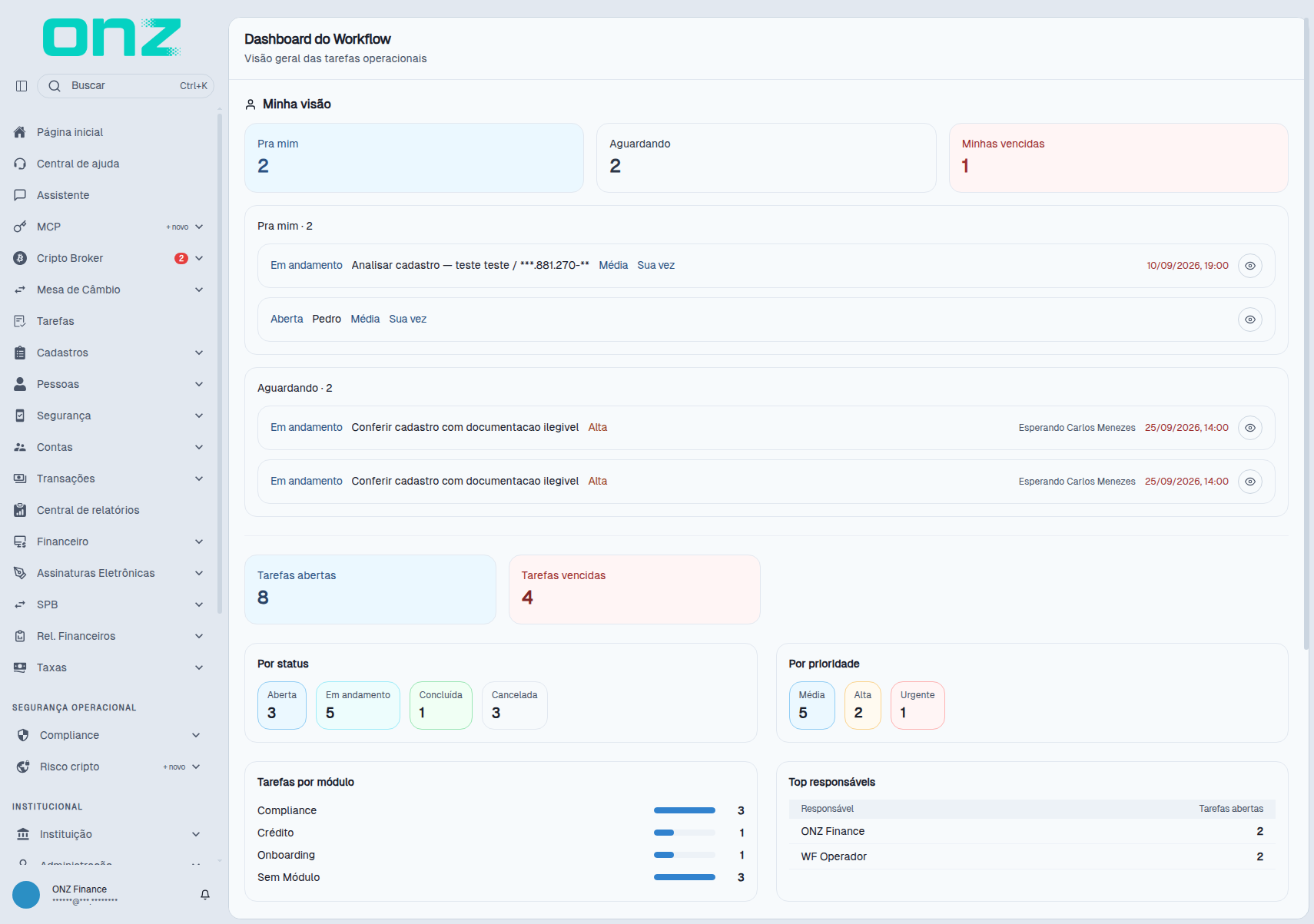Open the Pra mim summary card
The height and width of the screenshot is (924, 1314).
pyautogui.click(x=414, y=157)
